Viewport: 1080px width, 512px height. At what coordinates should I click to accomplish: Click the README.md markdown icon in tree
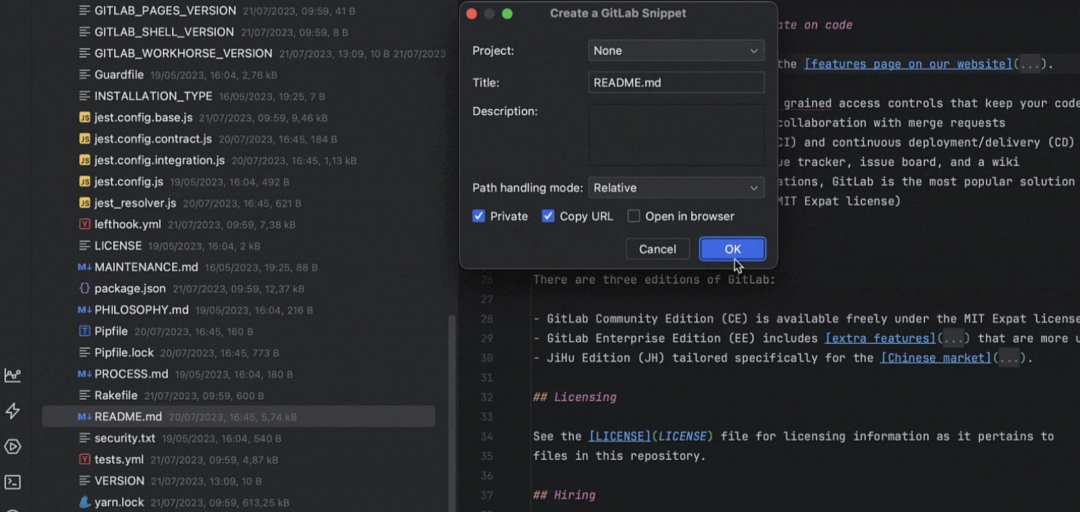[x=85, y=417]
